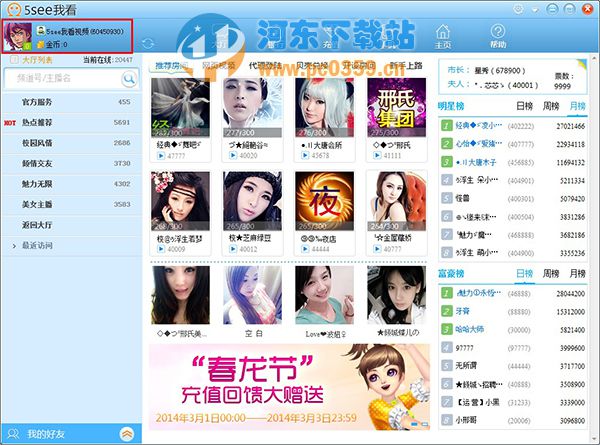Click the play icon next to 41111
Image resolution: width=600 pixels, height=445 pixels.
(x=377, y=155)
